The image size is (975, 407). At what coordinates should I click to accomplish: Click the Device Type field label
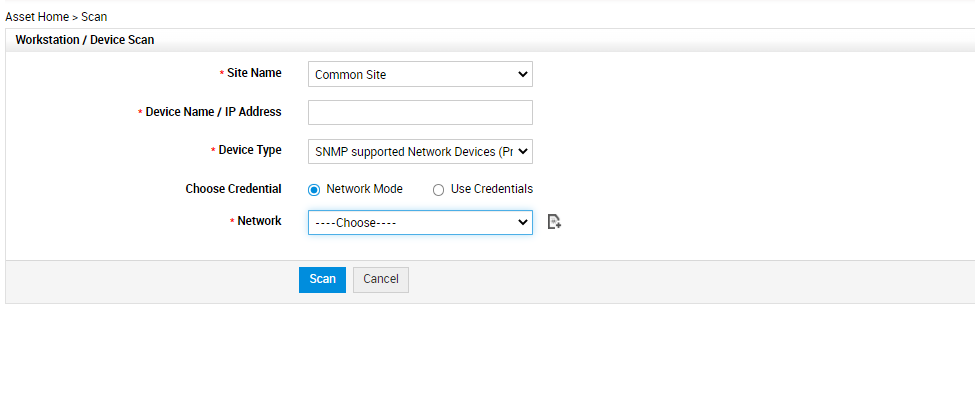click(250, 150)
